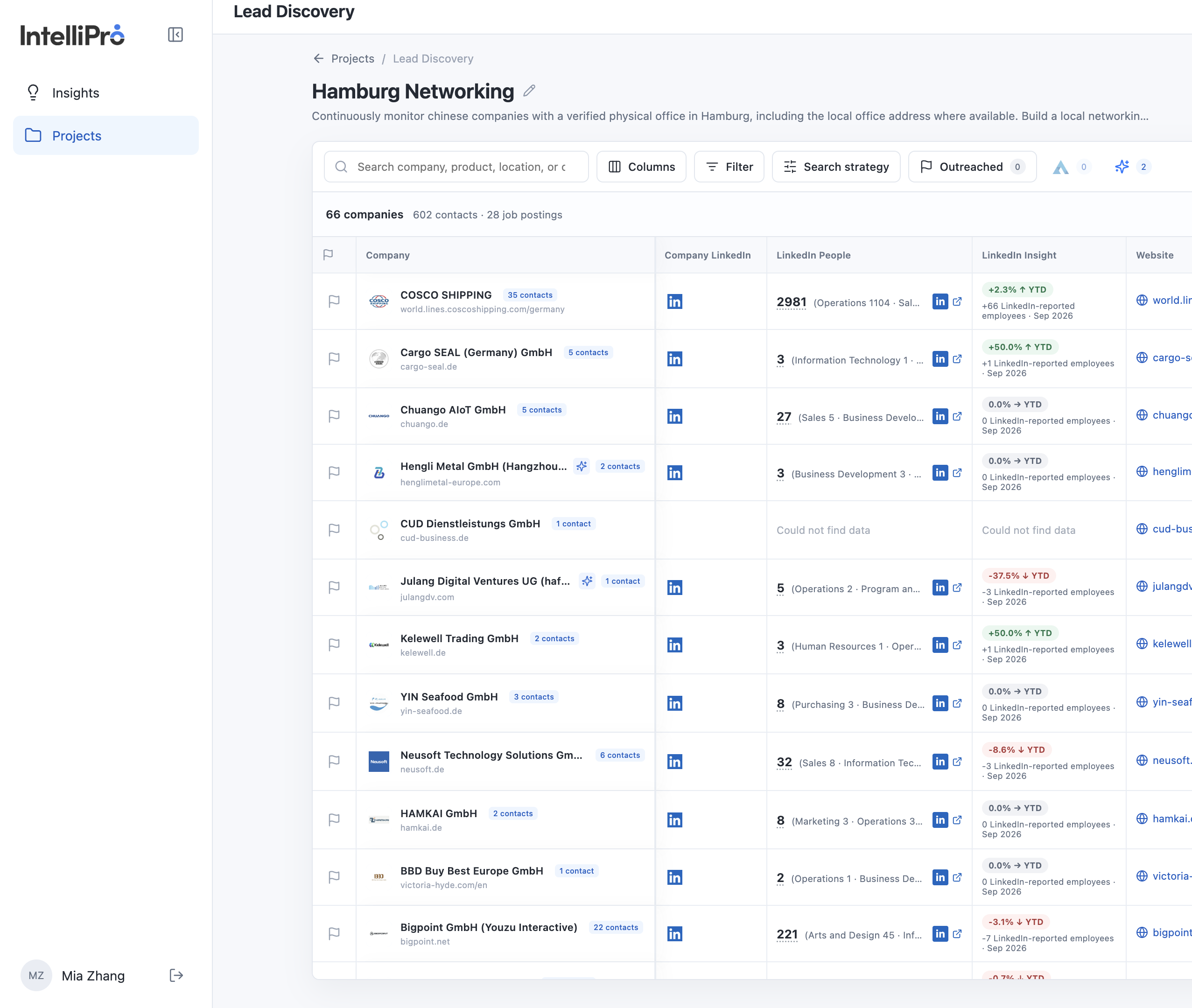Flag the Chuango AIoT GmbH row
Screen dimensions: 1192x1008
[x=334, y=416]
